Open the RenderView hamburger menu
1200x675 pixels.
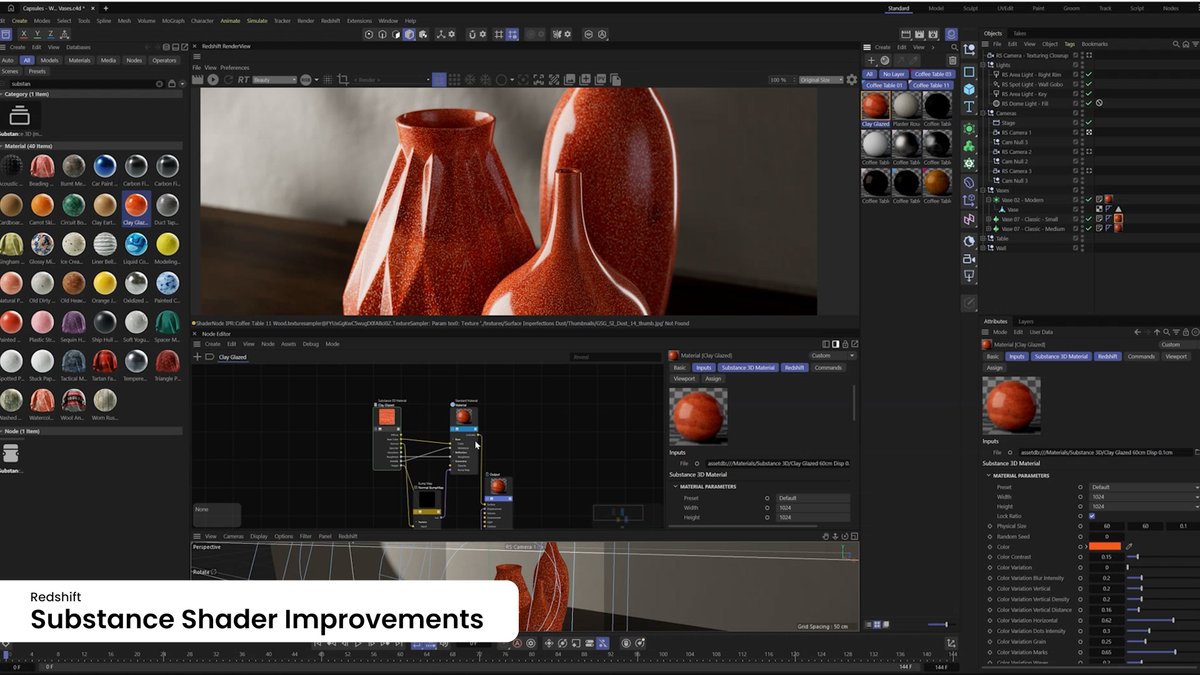pyautogui.click(x=197, y=57)
